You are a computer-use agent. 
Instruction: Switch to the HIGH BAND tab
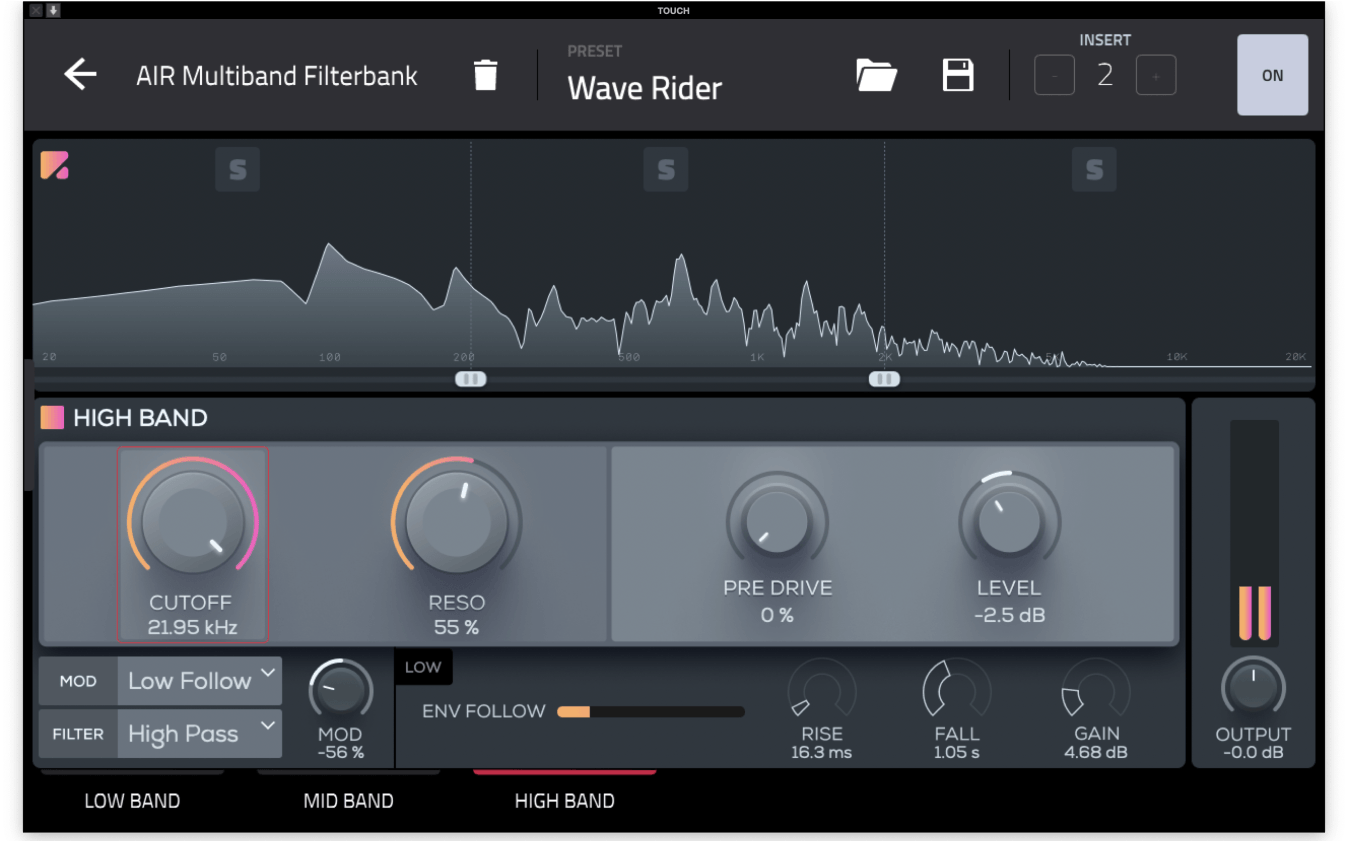pyautogui.click(x=564, y=800)
